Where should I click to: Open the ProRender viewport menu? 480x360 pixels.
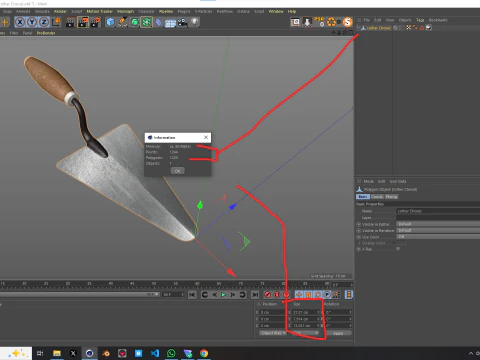point(46,33)
